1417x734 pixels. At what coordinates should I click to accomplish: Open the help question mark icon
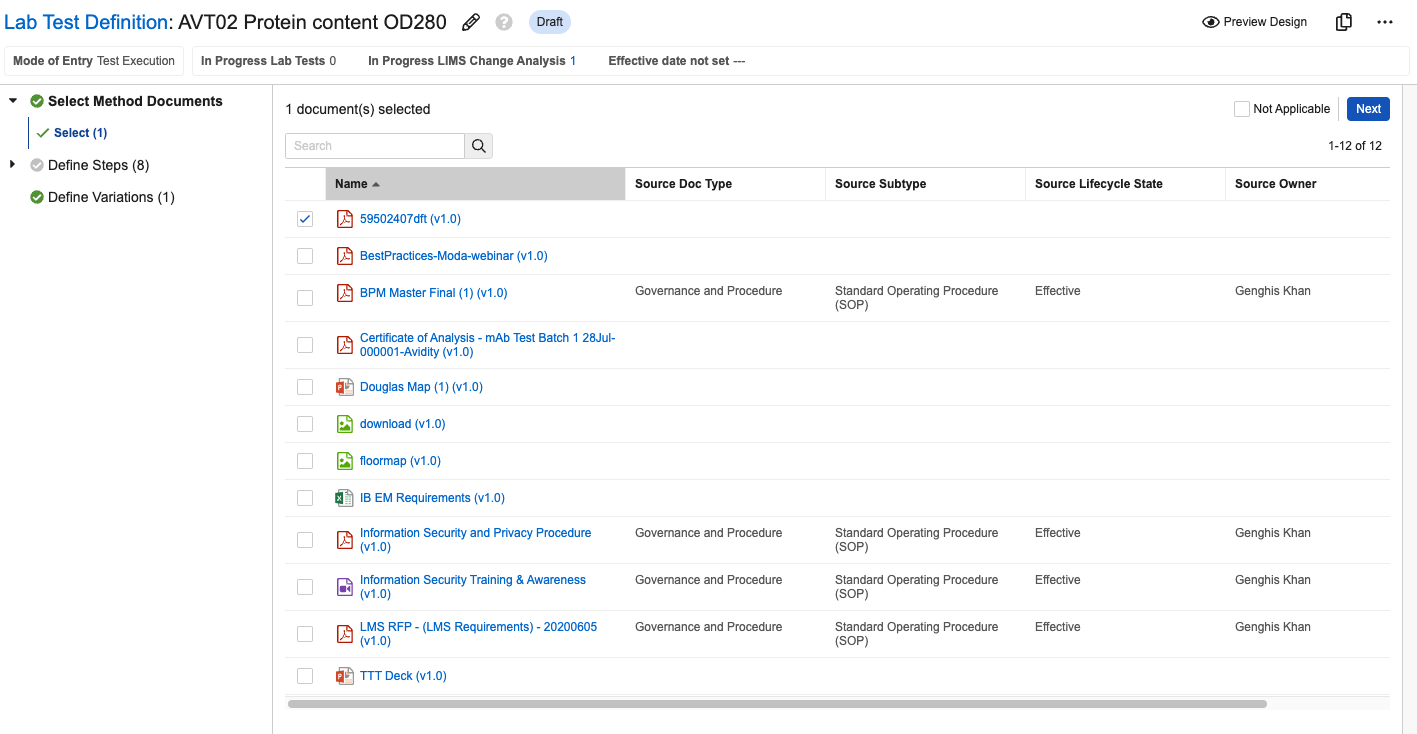[x=504, y=22]
